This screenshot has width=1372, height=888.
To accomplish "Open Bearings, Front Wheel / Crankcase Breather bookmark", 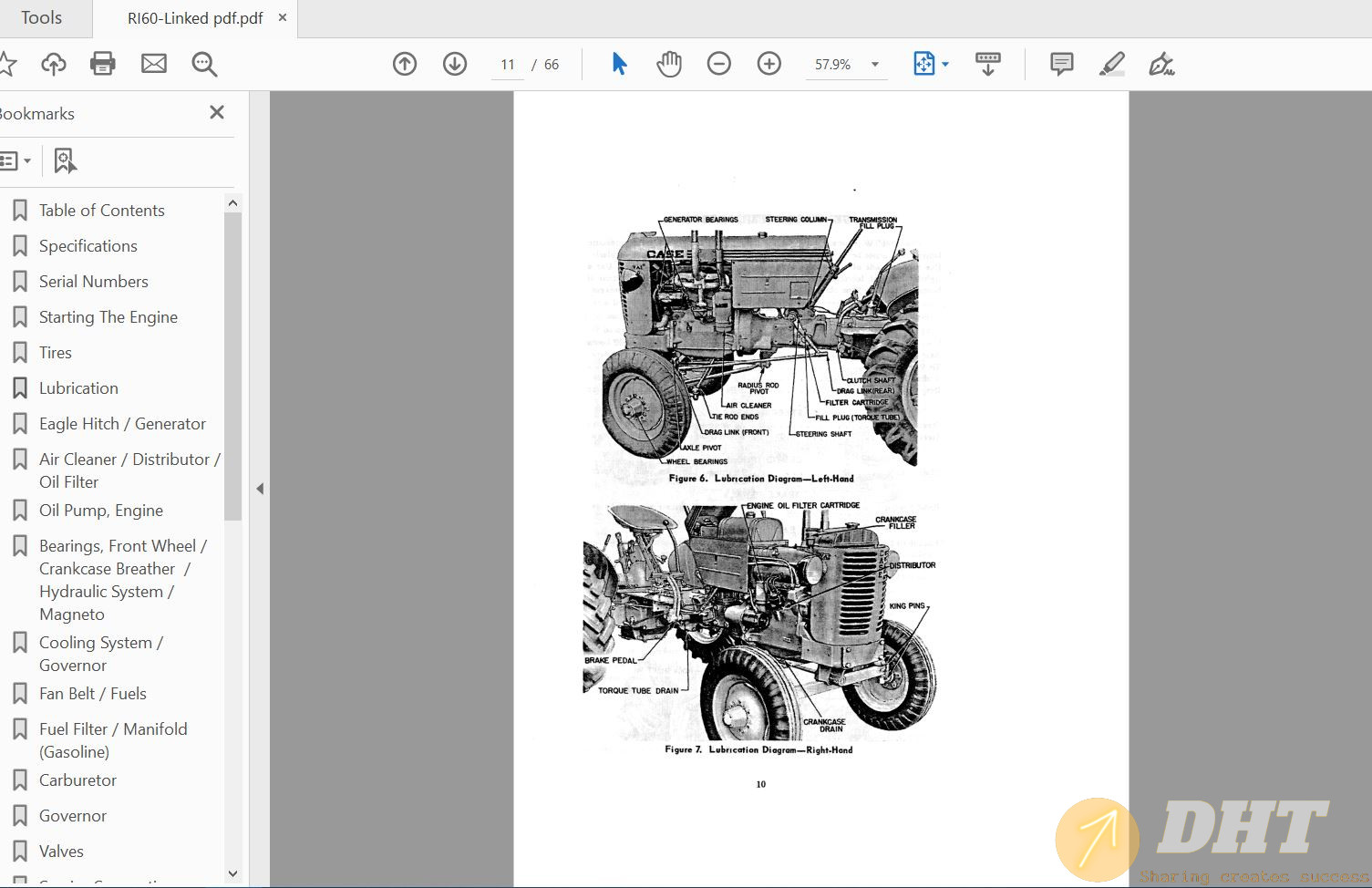I will [x=123, y=580].
